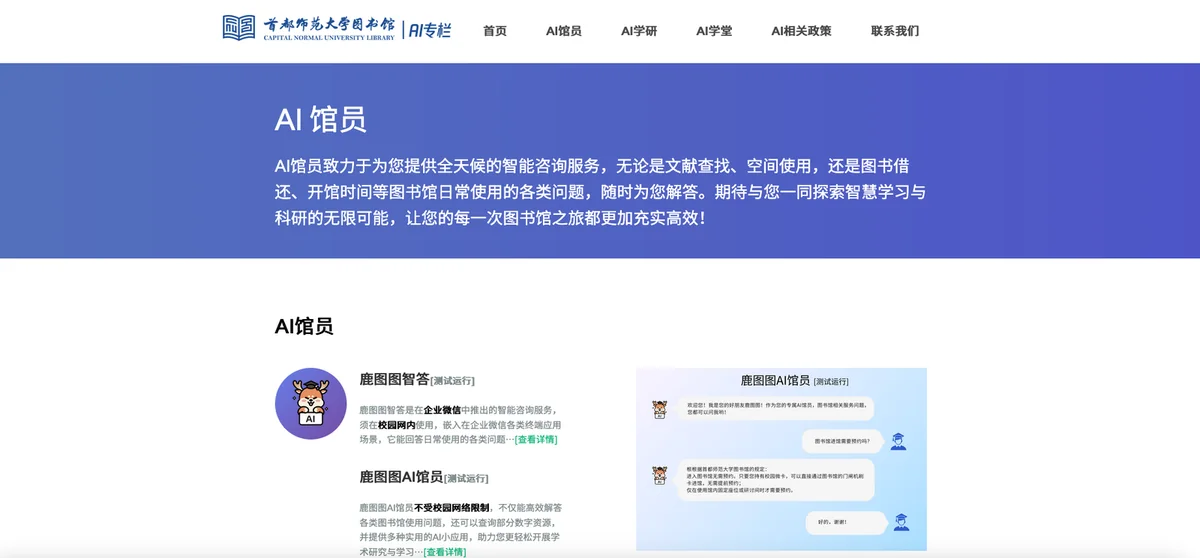This screenshot has height=558, width=1200.
Task: Click the first deer avatar in chat preview
Action: [x=660, y=409]
